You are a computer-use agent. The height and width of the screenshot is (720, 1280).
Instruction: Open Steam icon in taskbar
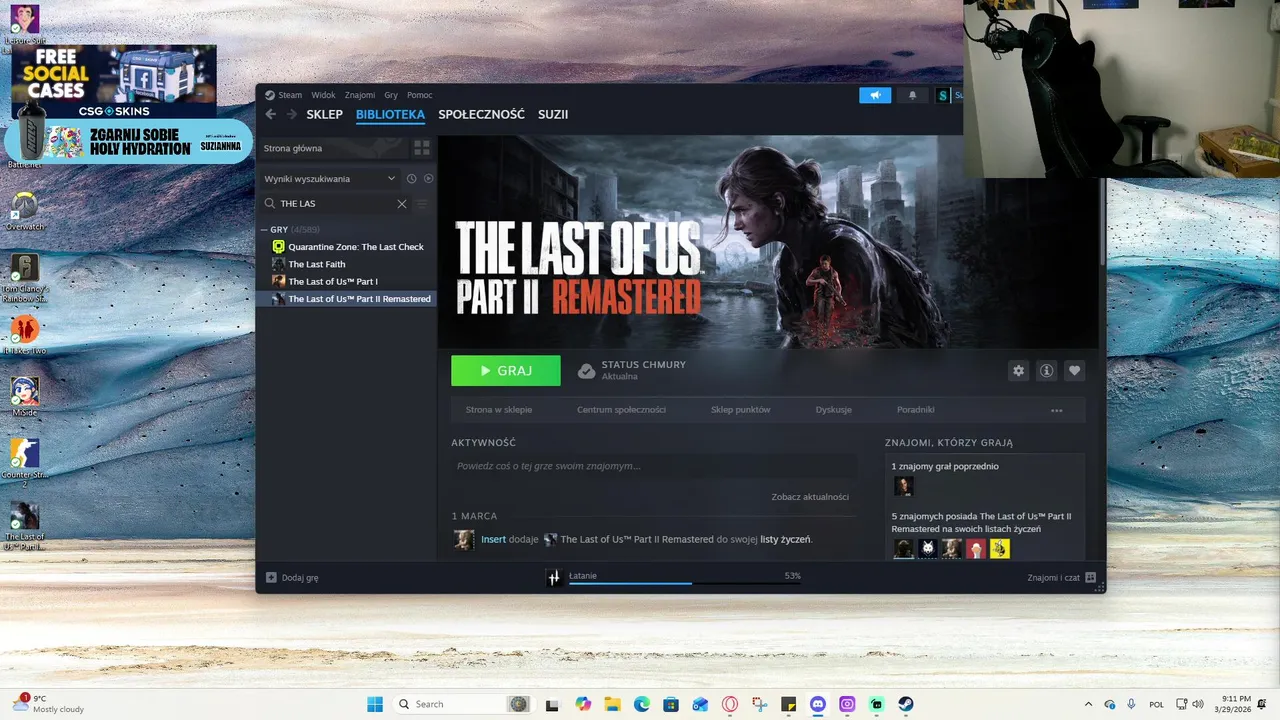coord(905,704)
